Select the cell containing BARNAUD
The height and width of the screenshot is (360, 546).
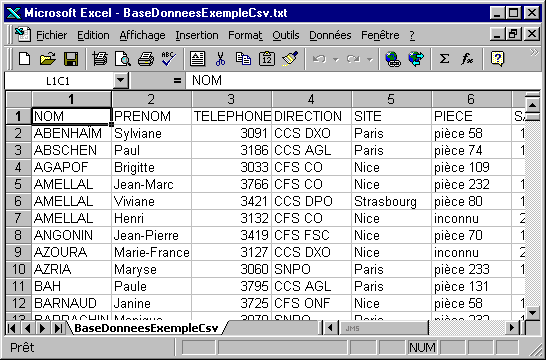[71, 303]
